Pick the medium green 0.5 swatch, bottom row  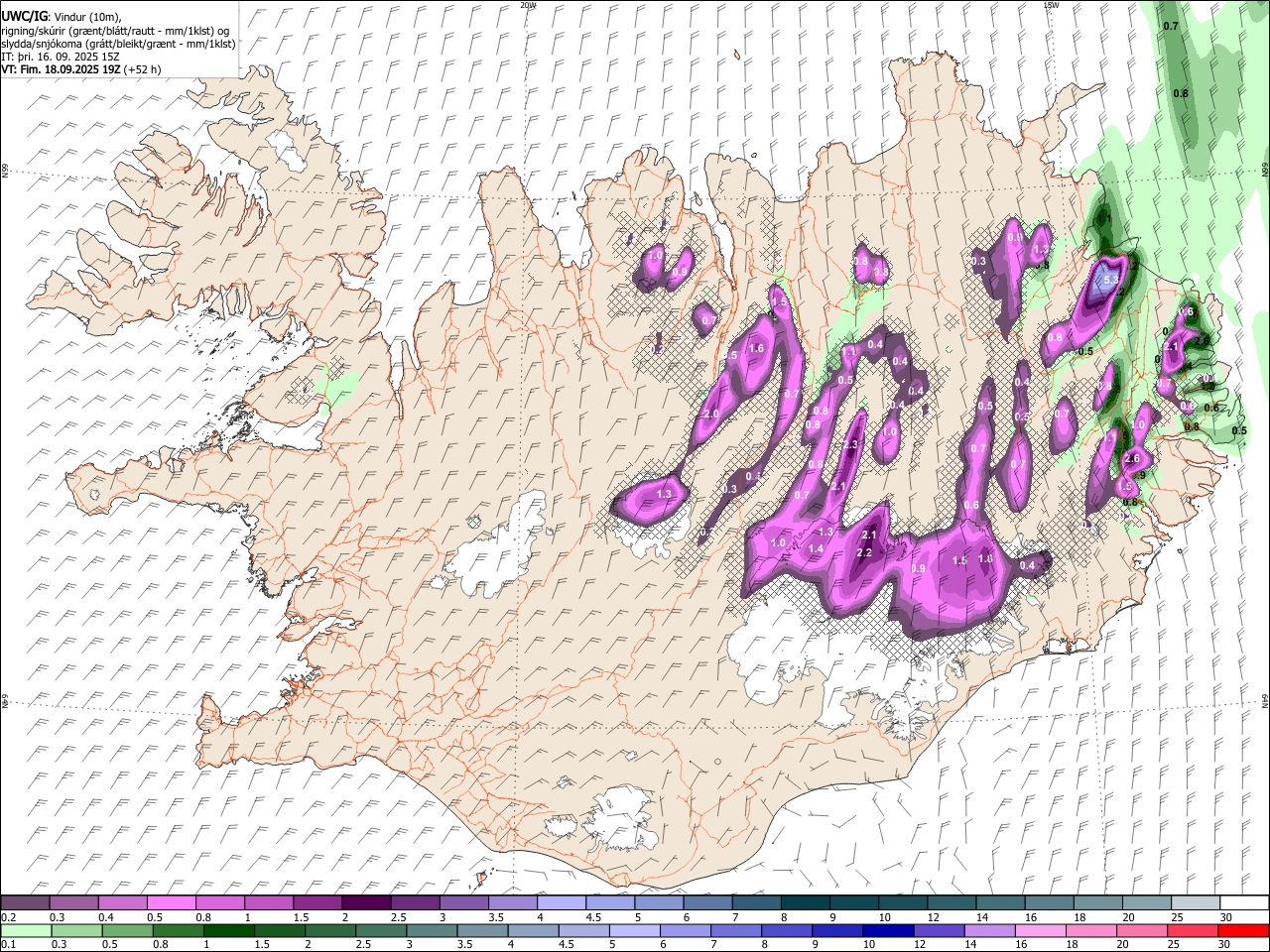pyautogui.click(x=127, y=930)
